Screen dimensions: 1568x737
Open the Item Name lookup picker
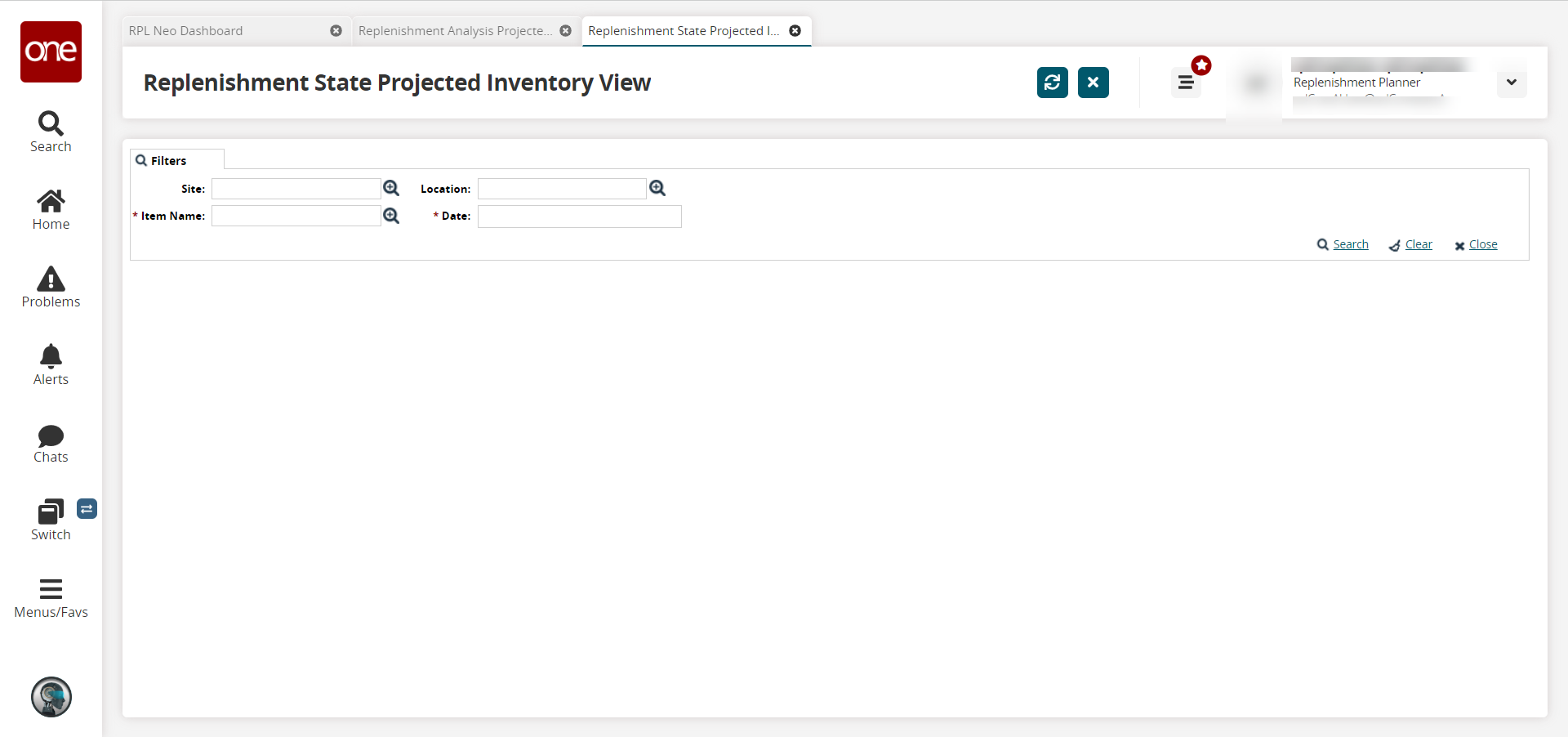click(391, 216)
